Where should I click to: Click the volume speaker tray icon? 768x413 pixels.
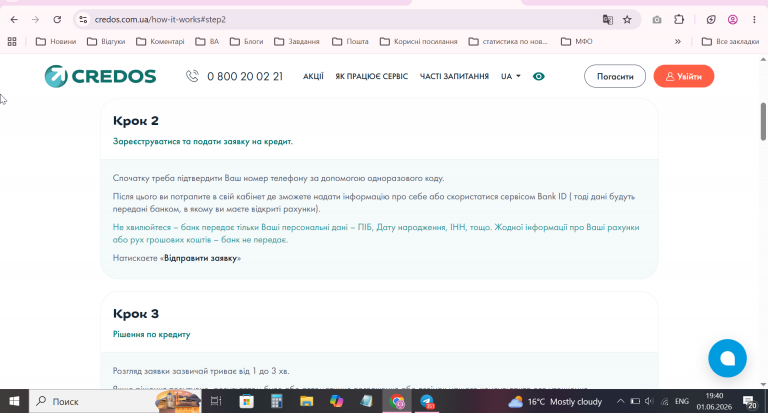649,401
